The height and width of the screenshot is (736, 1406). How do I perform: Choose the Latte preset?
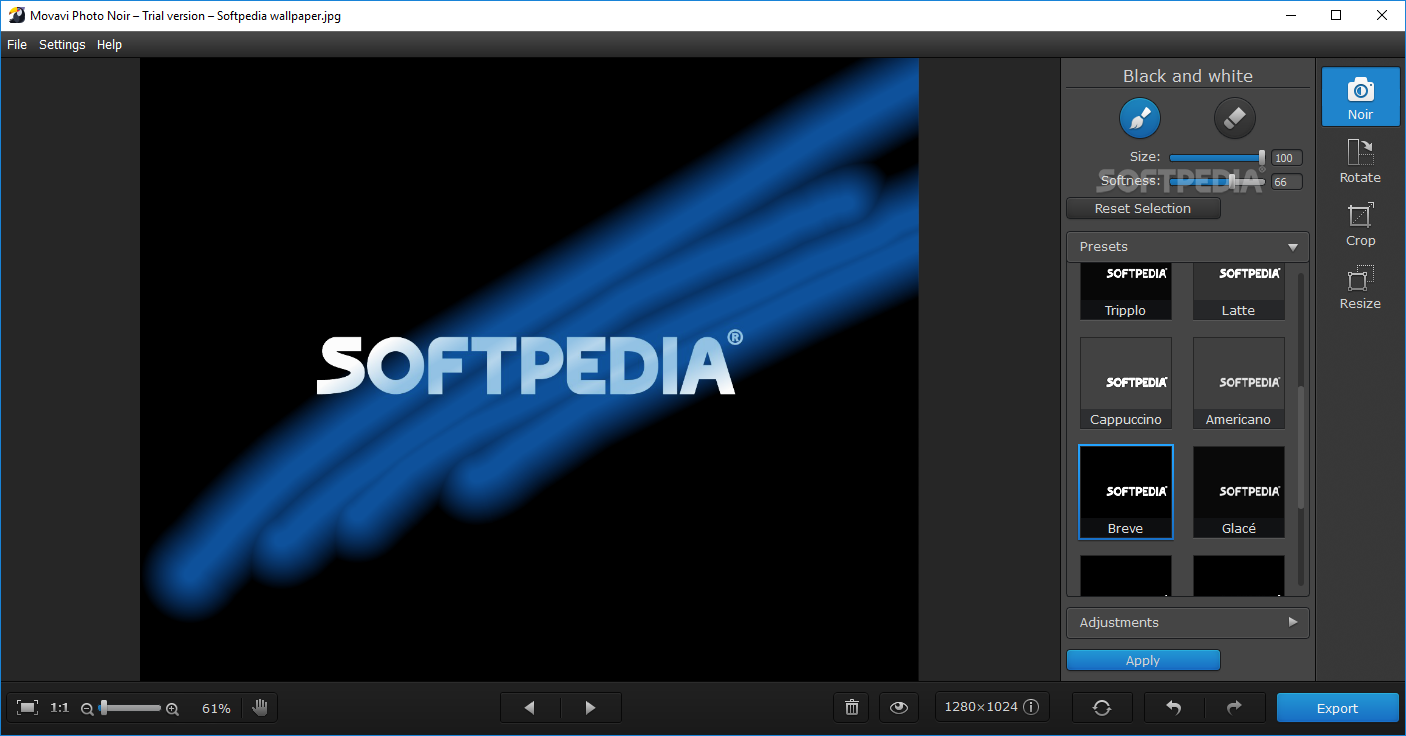click(1238, 292)
